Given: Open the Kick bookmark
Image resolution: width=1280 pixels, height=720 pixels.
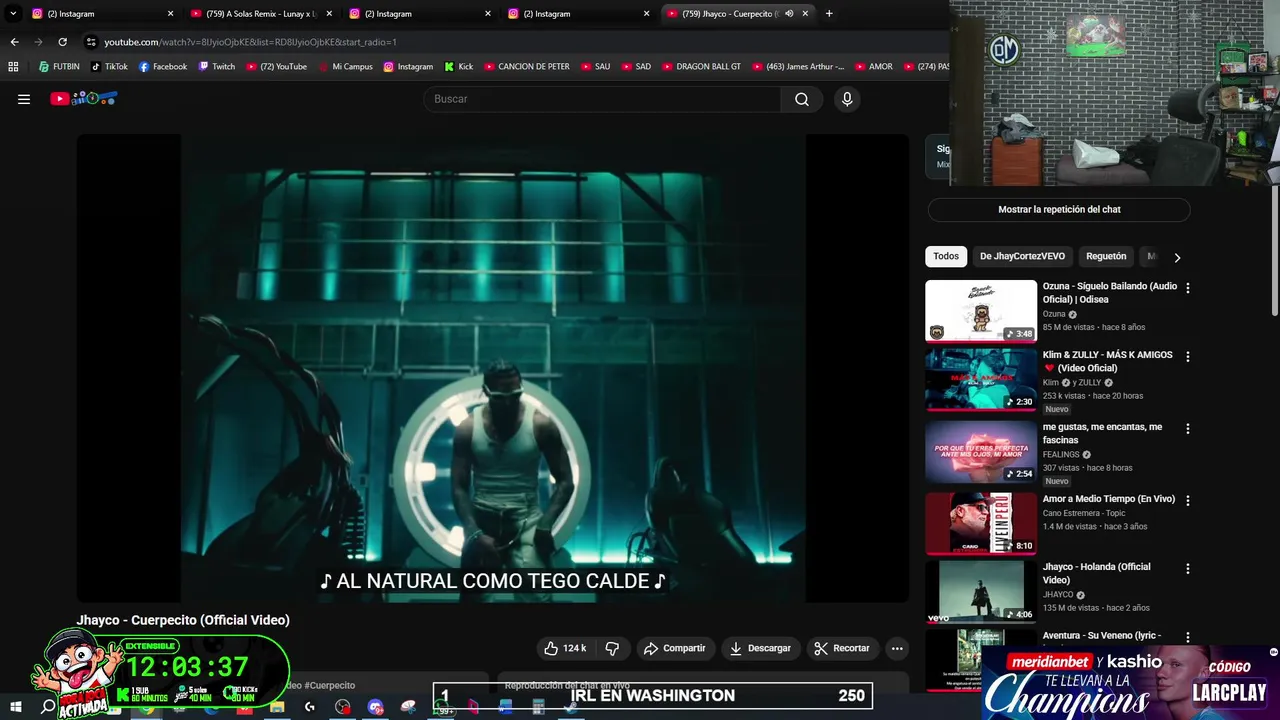Looking at the screenshot, I should coord(459,67).
